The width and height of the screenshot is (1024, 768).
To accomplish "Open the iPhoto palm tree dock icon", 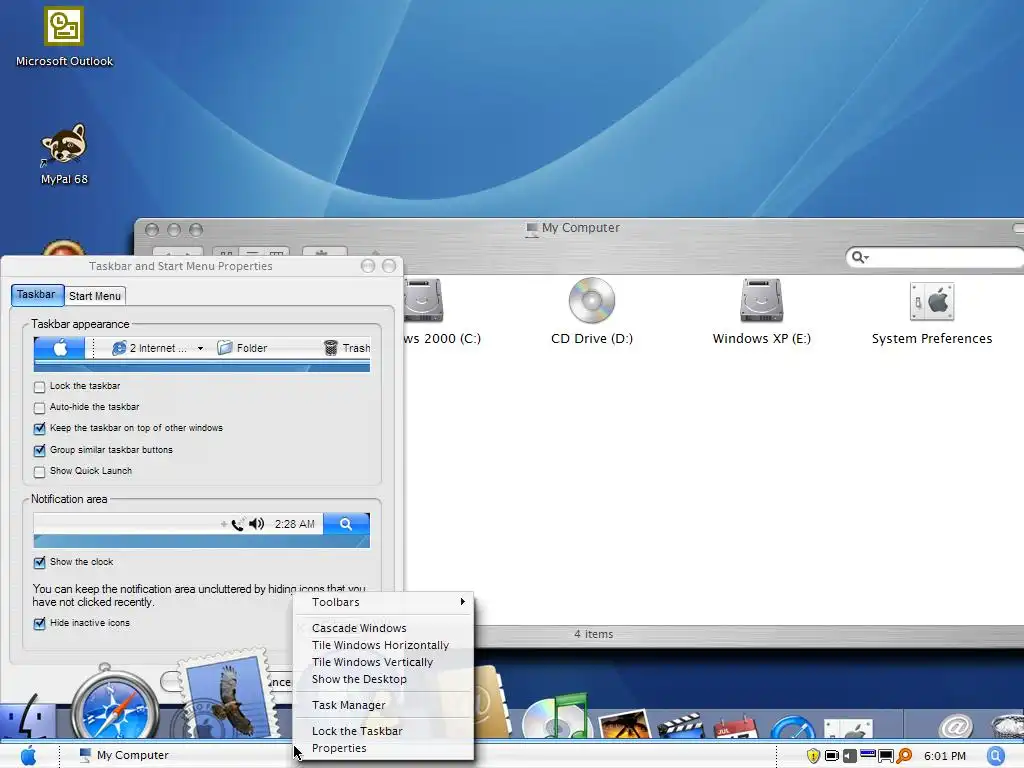I will [x=625, y=725].
